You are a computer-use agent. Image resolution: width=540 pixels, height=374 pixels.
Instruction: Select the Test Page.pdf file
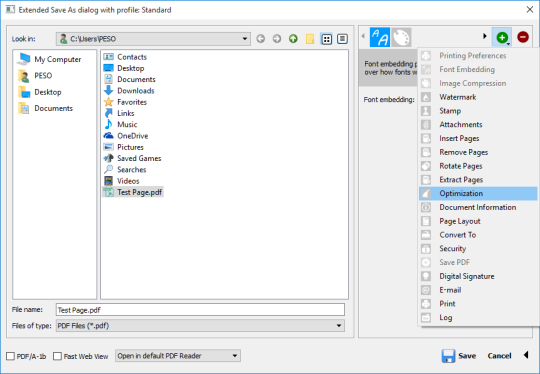tap(133, 192)
